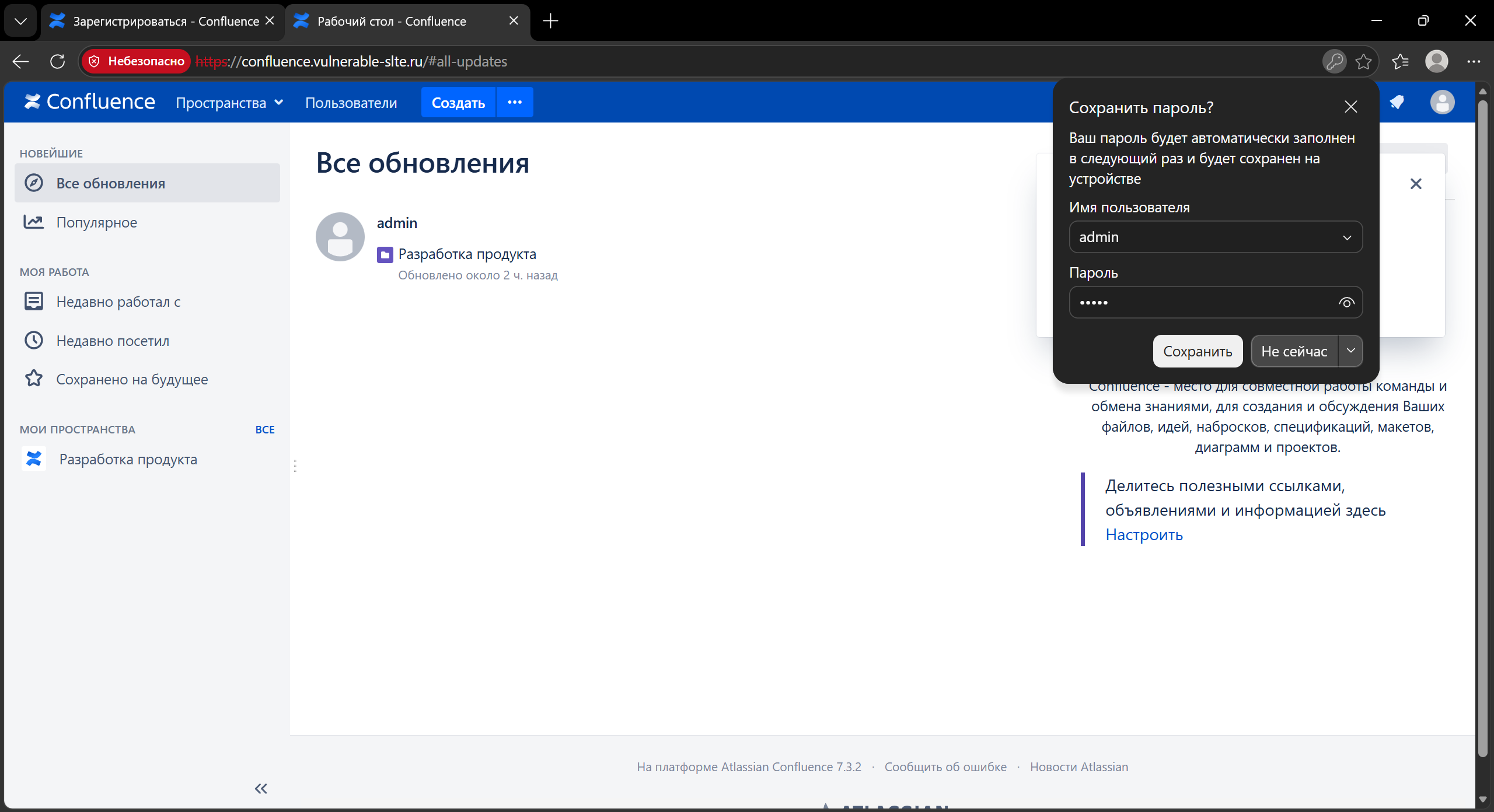Follow the Настроить link
Image resolution: width=1494 pixels, height=812 pixels.
pos(1144,534)
